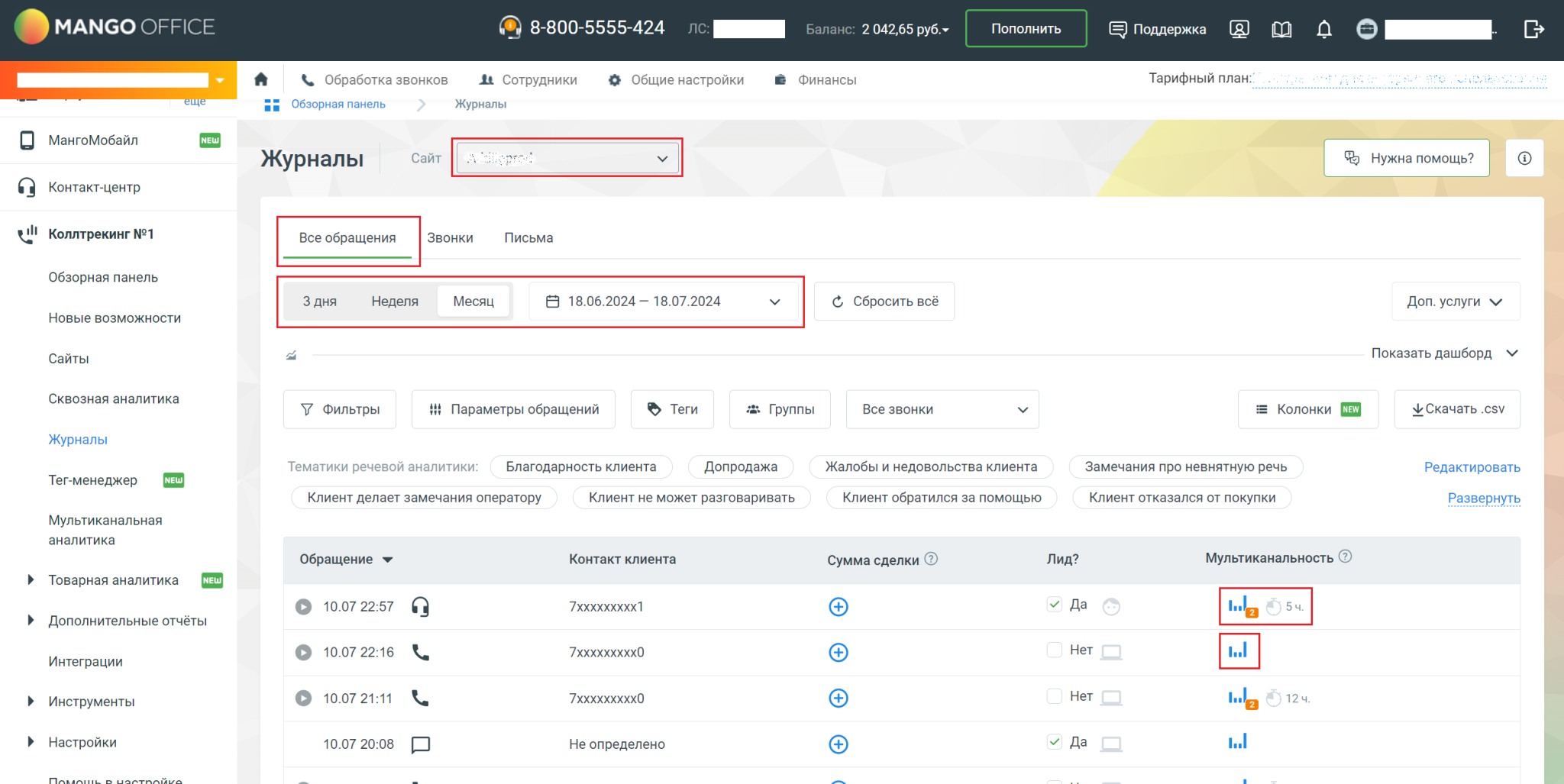Add deal amount for the 10.07 20:08 row
Screen dimensions: 1564x784
point(839,744)
